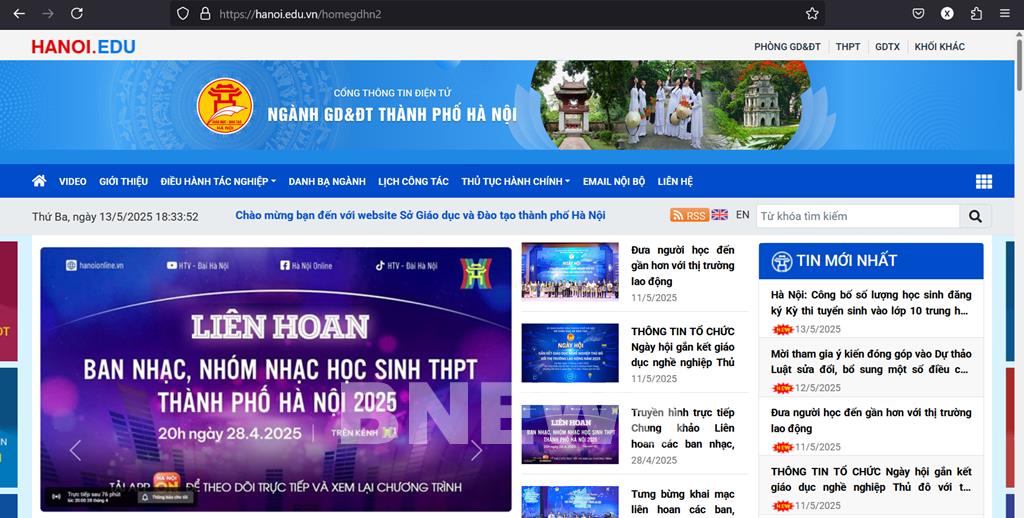
Task: Open news Hà Nội: Công bố số lượng học sinh
Action: tap(871, 302)
